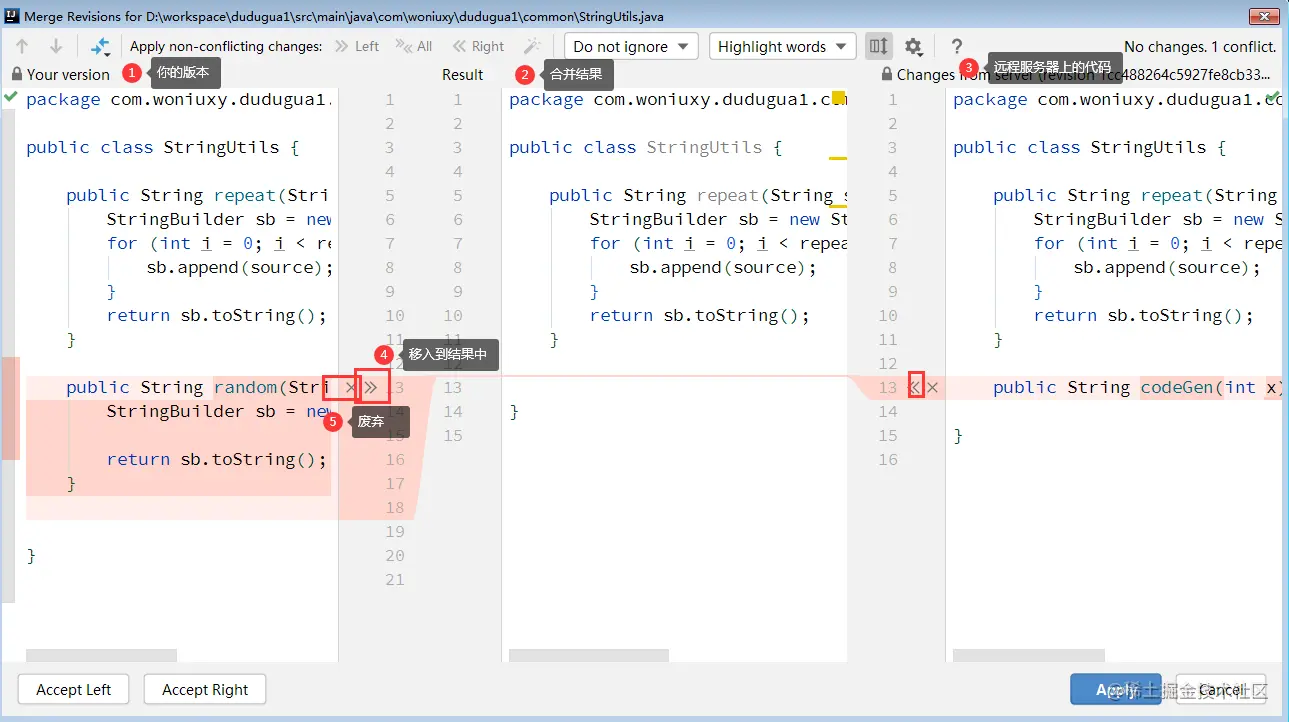Click the yellow warning marker in Result pane
This screenshot has height=722, width=1289.
[839, 98]
